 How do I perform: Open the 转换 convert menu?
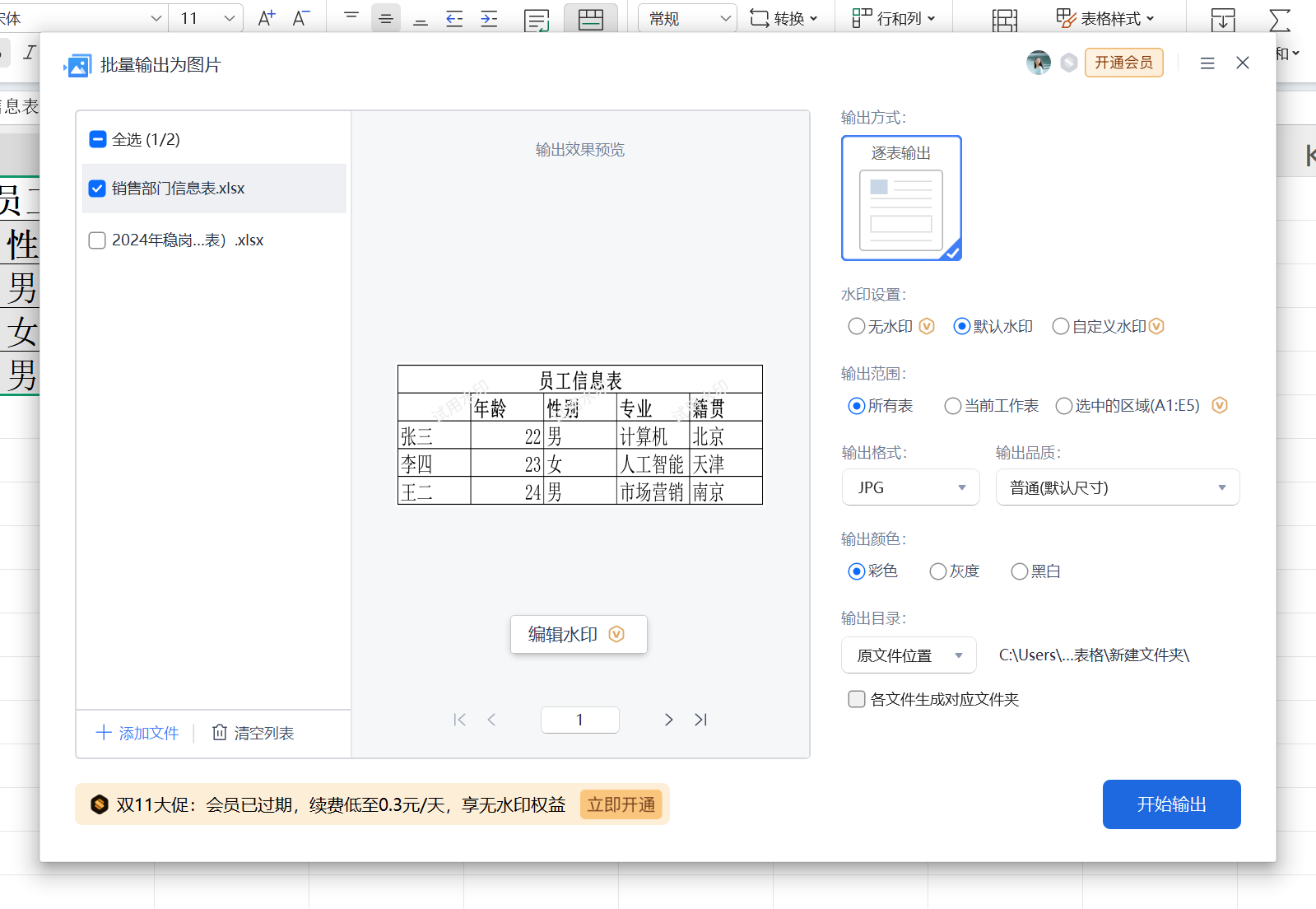pyautogui.click(x=784, y=18)
